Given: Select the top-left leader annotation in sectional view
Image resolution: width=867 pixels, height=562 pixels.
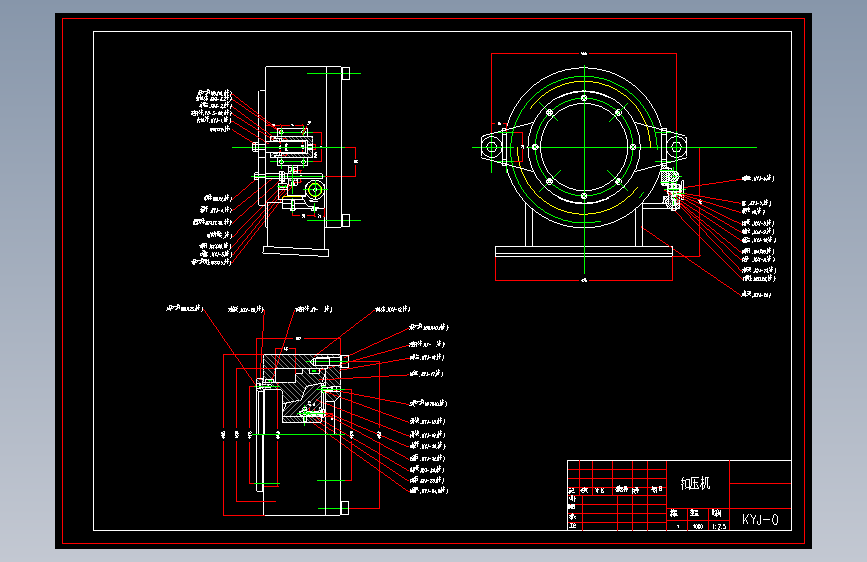Looking at the screenshot, I should click(185, 308).
